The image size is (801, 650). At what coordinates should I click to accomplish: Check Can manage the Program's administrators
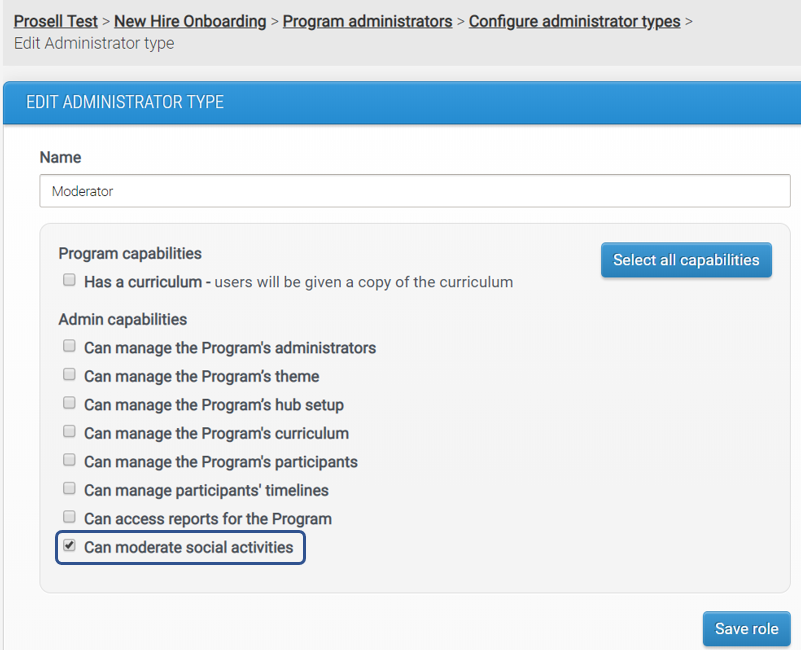pyautogui.click(x=69, y=347)
